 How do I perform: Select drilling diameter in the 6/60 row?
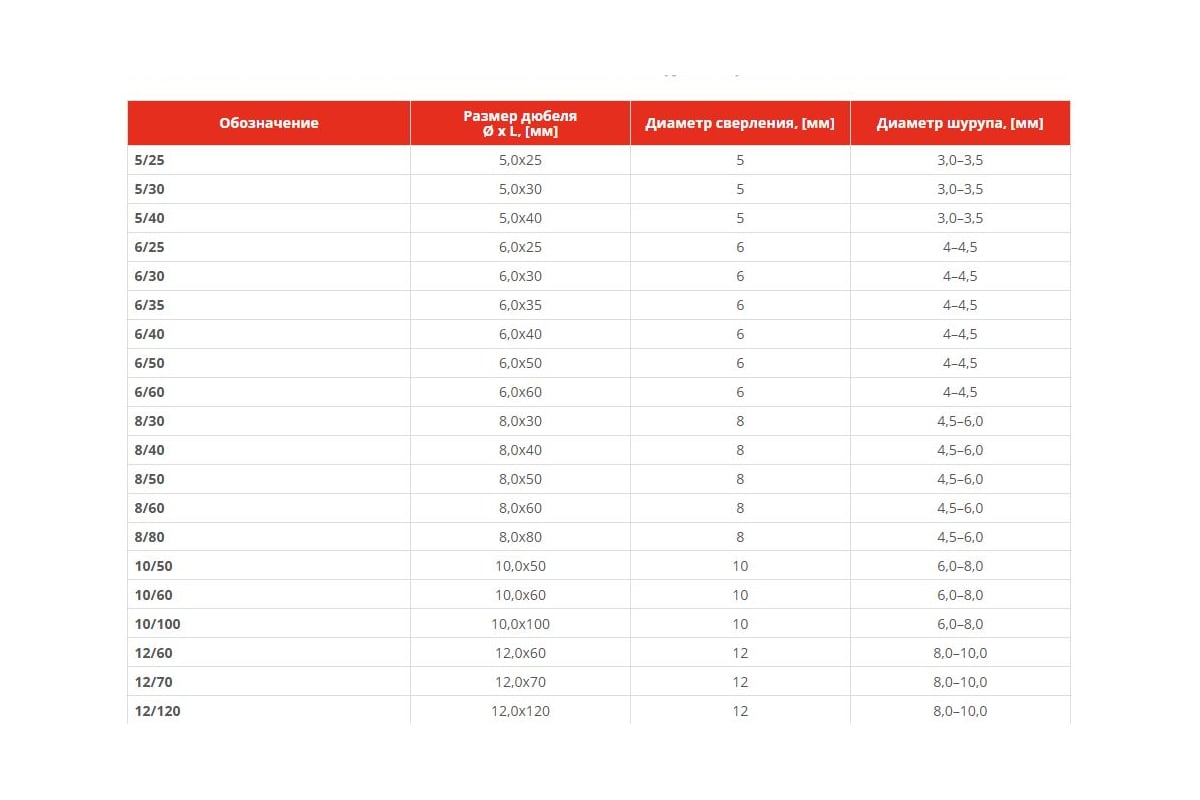click(x=740, y=392)
